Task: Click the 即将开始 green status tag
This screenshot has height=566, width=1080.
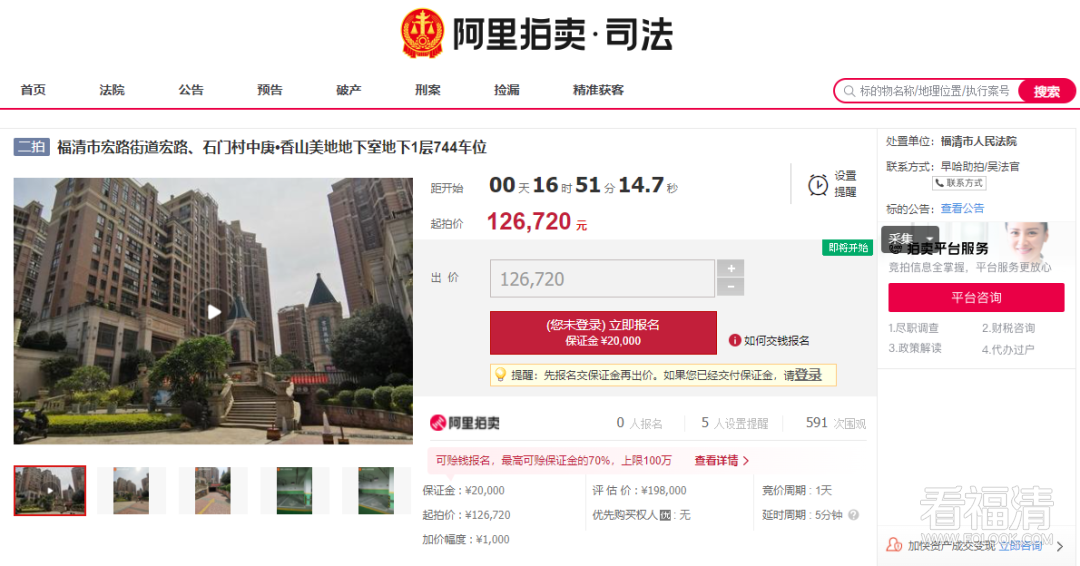Action: 847,248
